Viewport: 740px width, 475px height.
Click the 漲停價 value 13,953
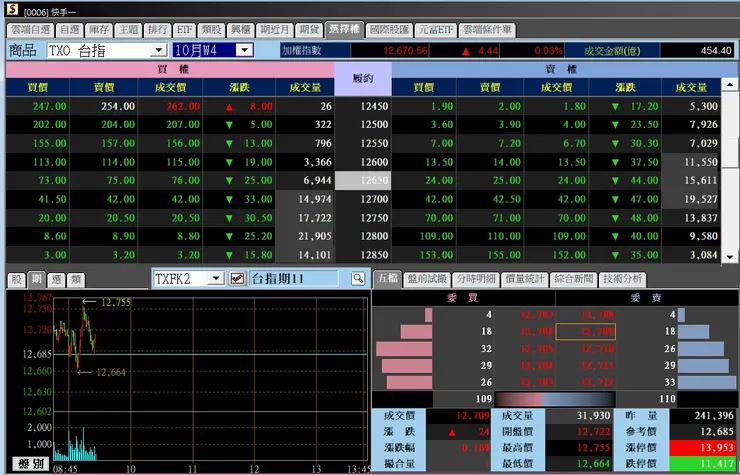pyautogui.click(x=703, y=448)
